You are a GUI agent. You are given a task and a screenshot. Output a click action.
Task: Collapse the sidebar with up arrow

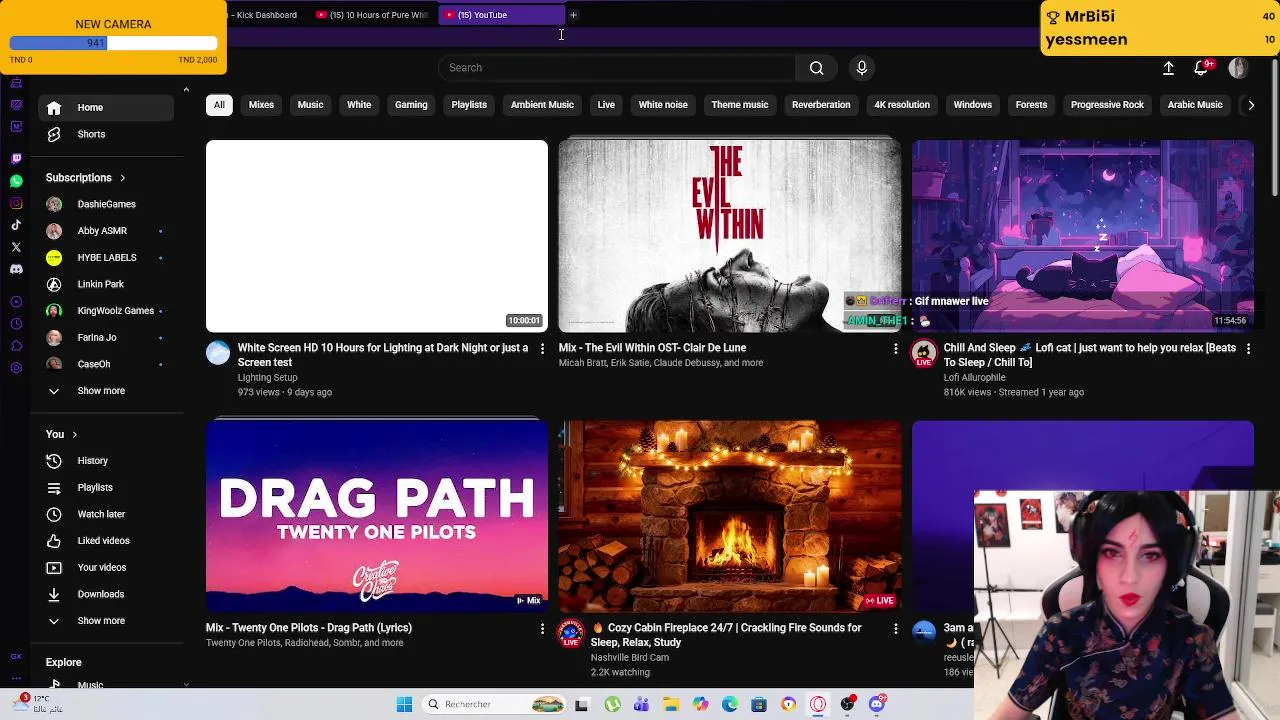(186, 91)
